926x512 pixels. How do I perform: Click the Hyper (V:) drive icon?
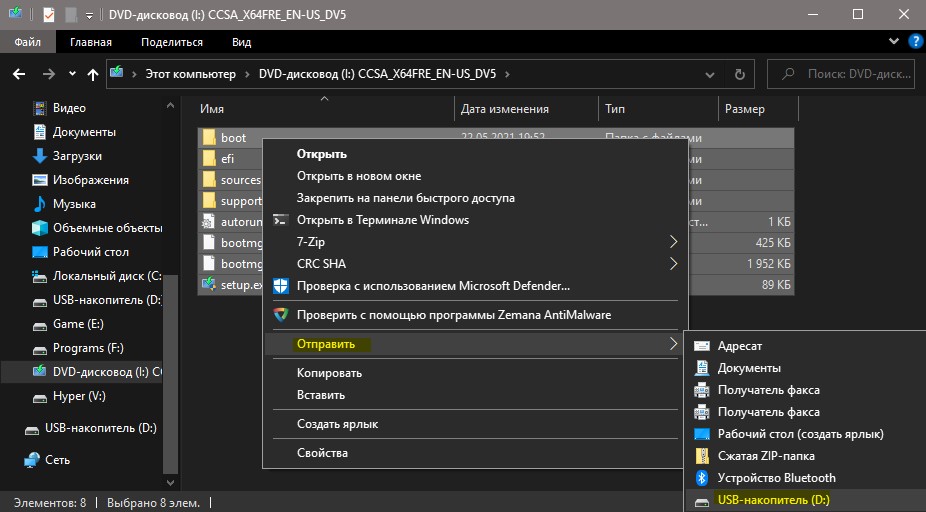point(40,397)
